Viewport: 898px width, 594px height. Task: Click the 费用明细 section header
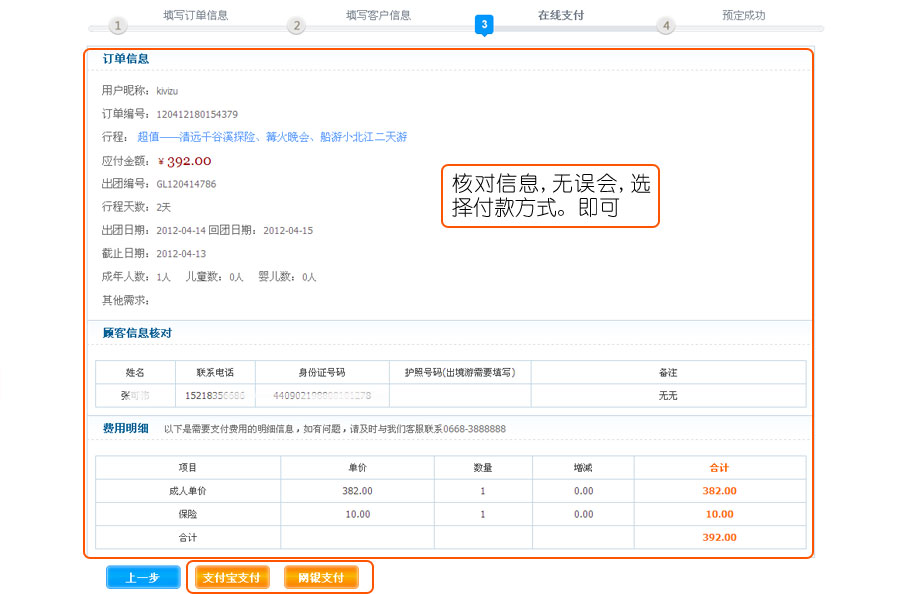pos(126,428)
